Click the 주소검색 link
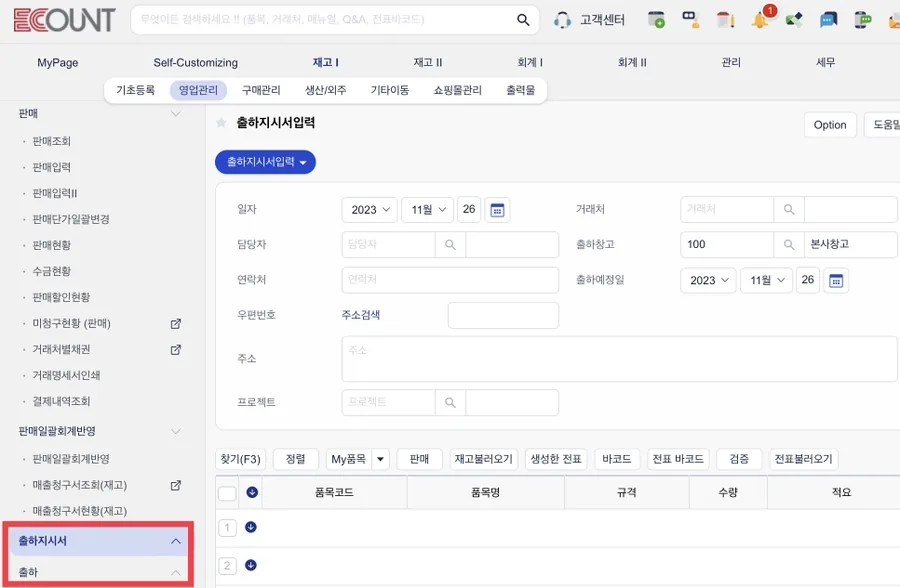 pos(360,315)
